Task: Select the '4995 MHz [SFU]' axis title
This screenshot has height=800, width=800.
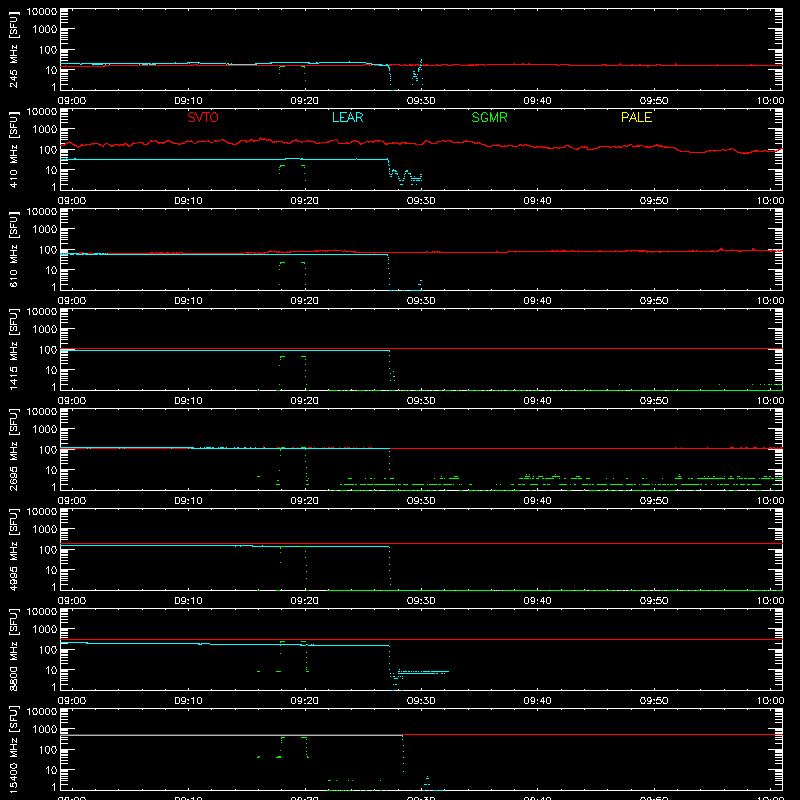Action: tap(13, 549)
